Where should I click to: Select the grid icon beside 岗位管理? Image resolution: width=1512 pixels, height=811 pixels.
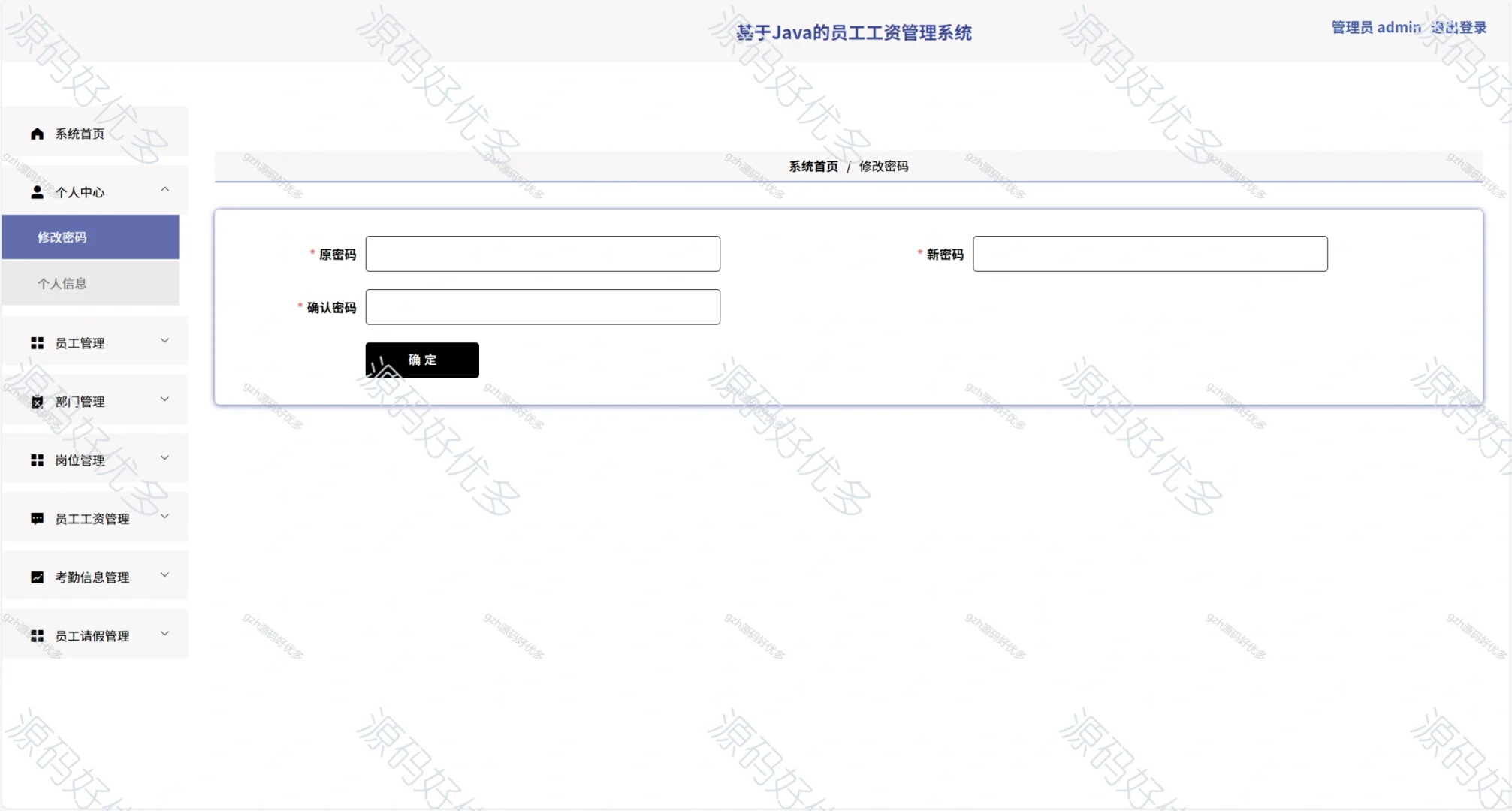click(36, 460)
